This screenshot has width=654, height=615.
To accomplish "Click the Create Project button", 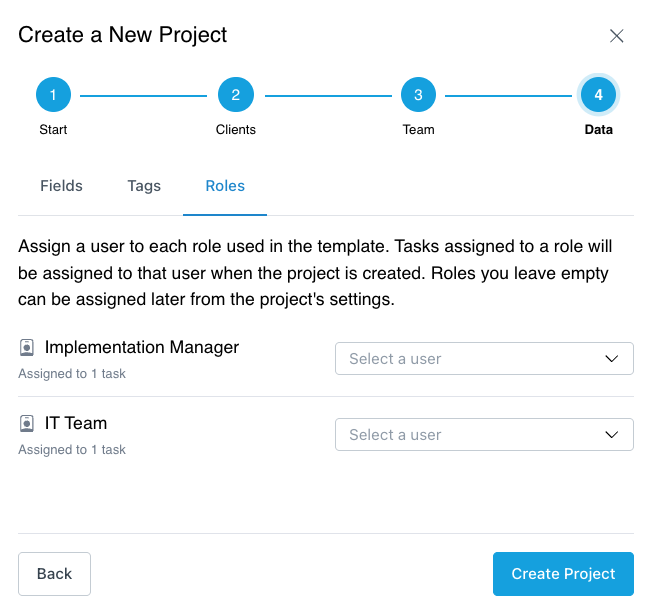I will click(563, 574).
